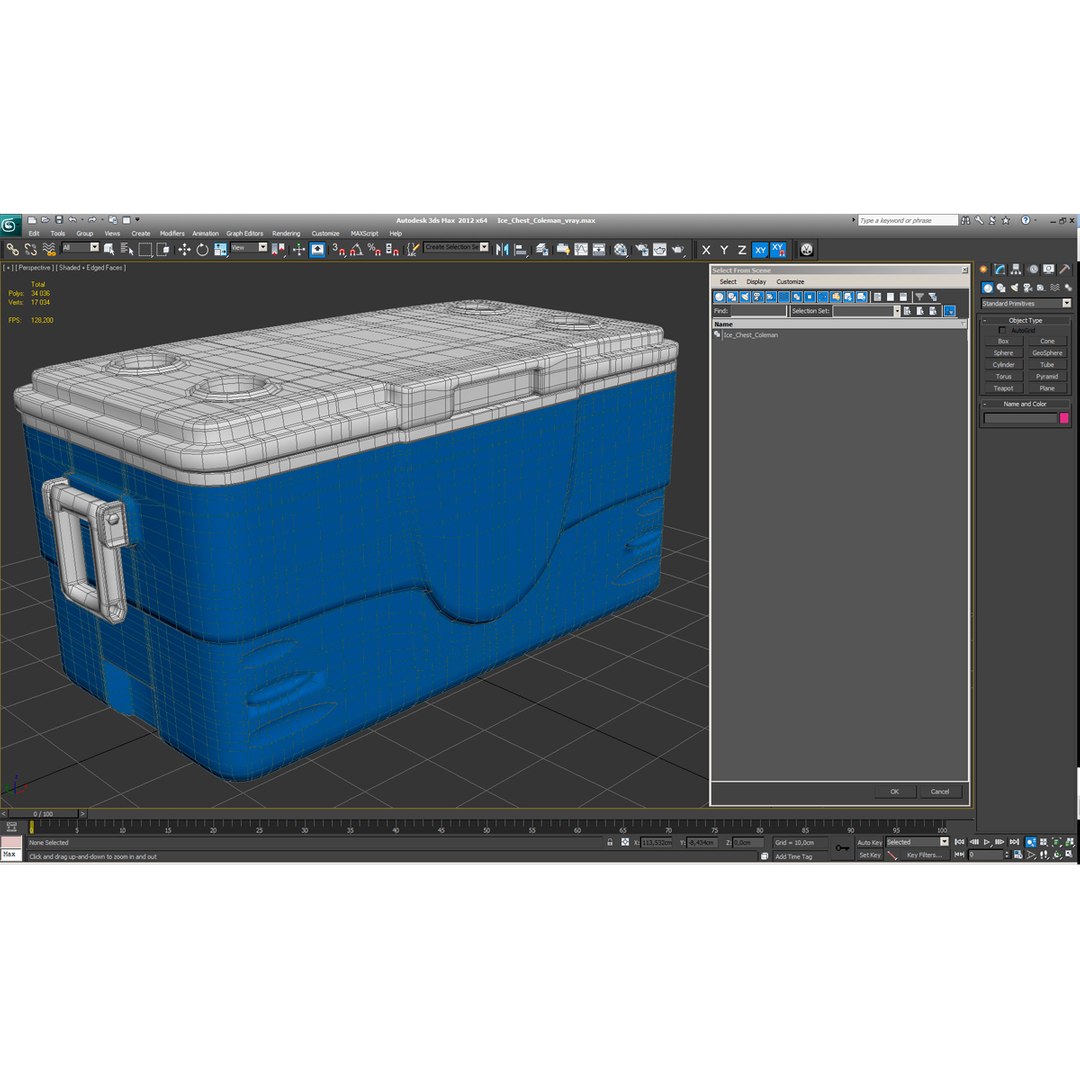Click OK in the Select From Scene dialog

pos(895,792)
